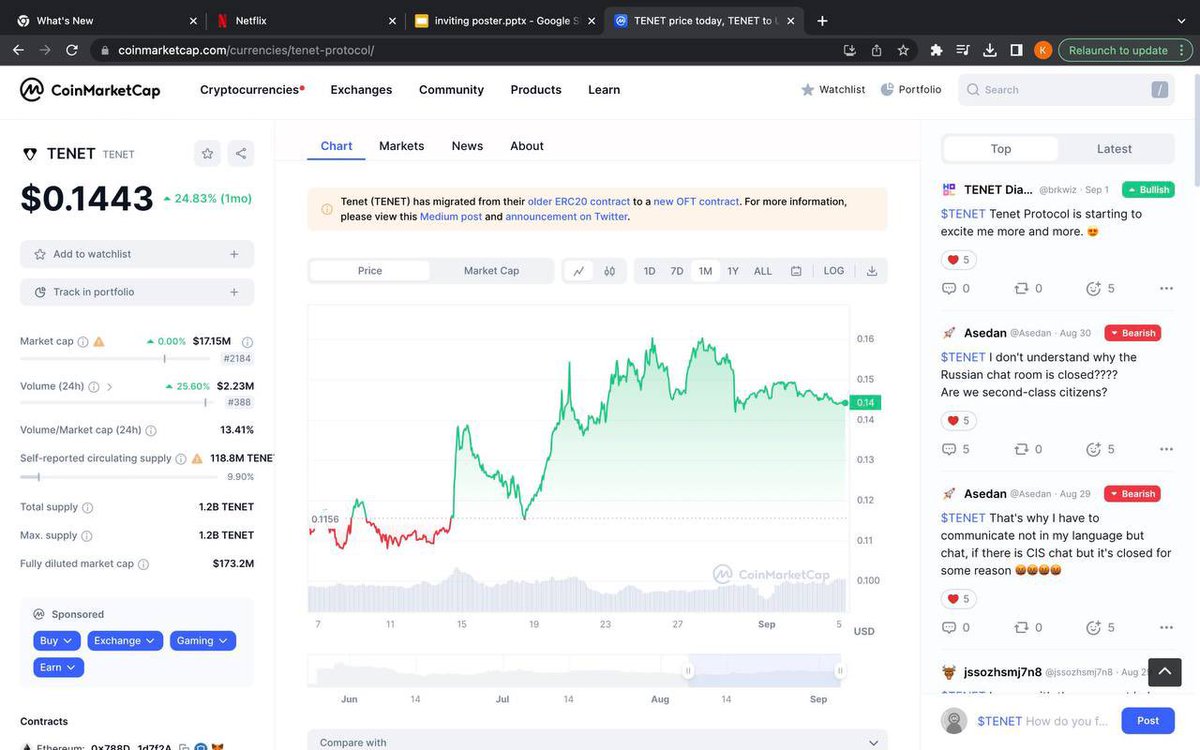Click the warning icon beside Market cap
1200x750 pixels.
coord(99,342)
